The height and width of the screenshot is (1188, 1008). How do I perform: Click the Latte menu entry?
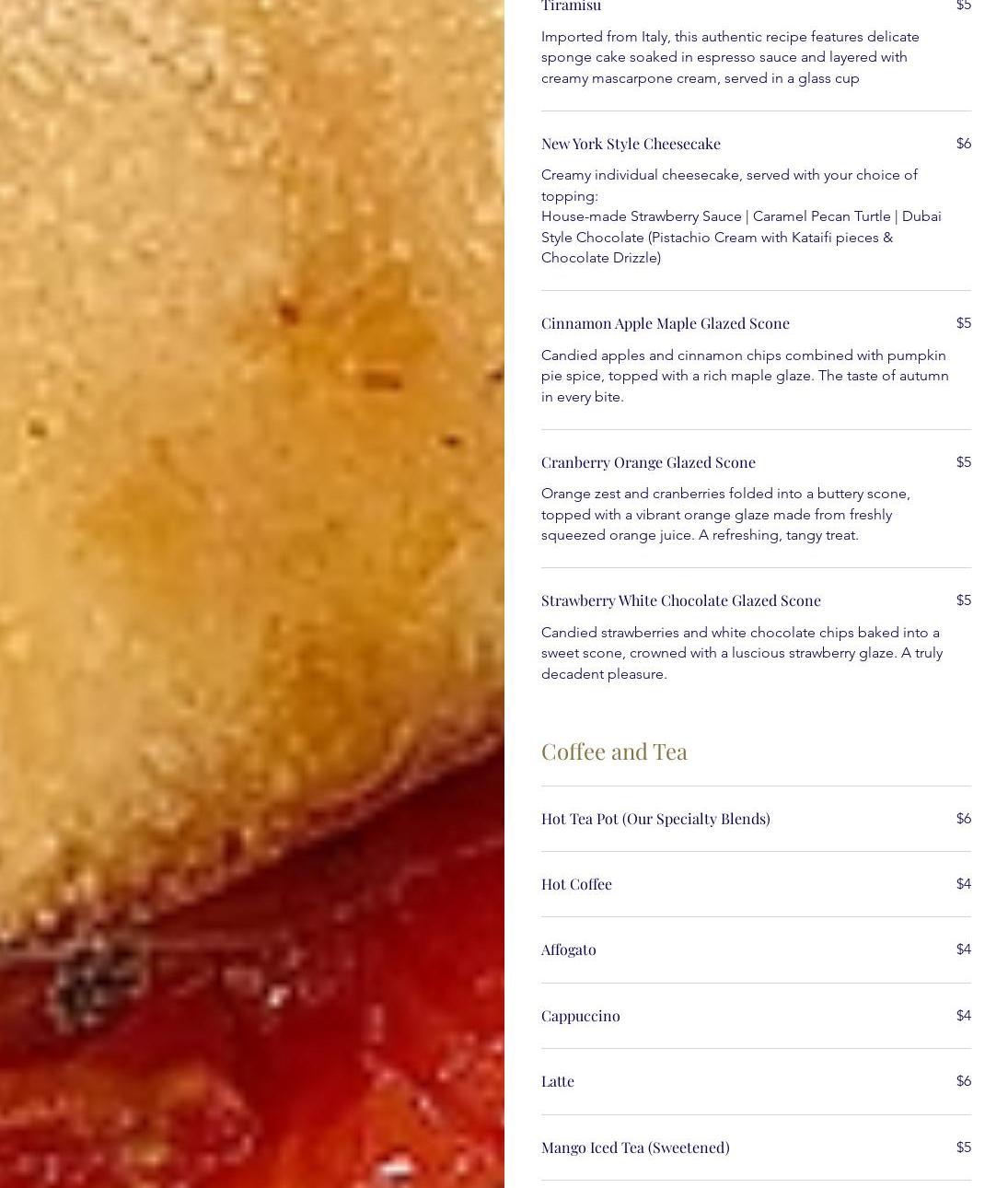[x=558, y=1081]
